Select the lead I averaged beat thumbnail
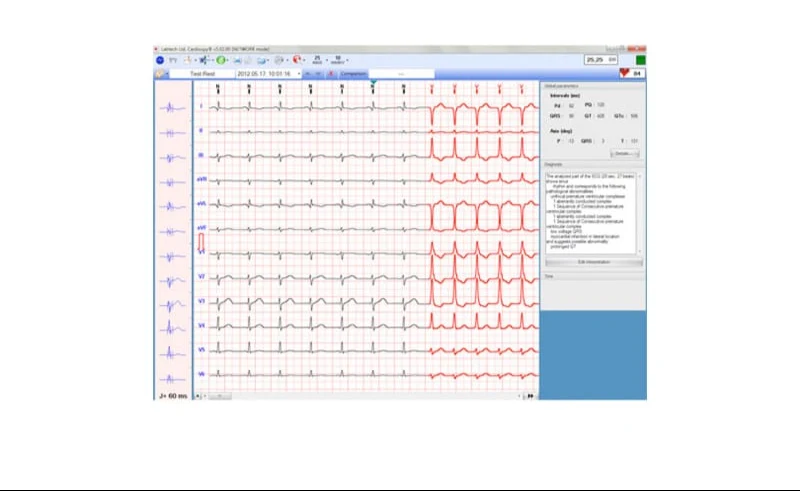 click(172, 108)
